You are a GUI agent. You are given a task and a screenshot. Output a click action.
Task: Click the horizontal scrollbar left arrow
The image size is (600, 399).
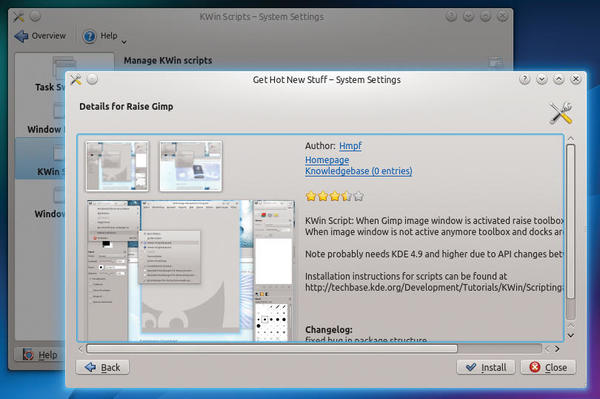(80, 349)
